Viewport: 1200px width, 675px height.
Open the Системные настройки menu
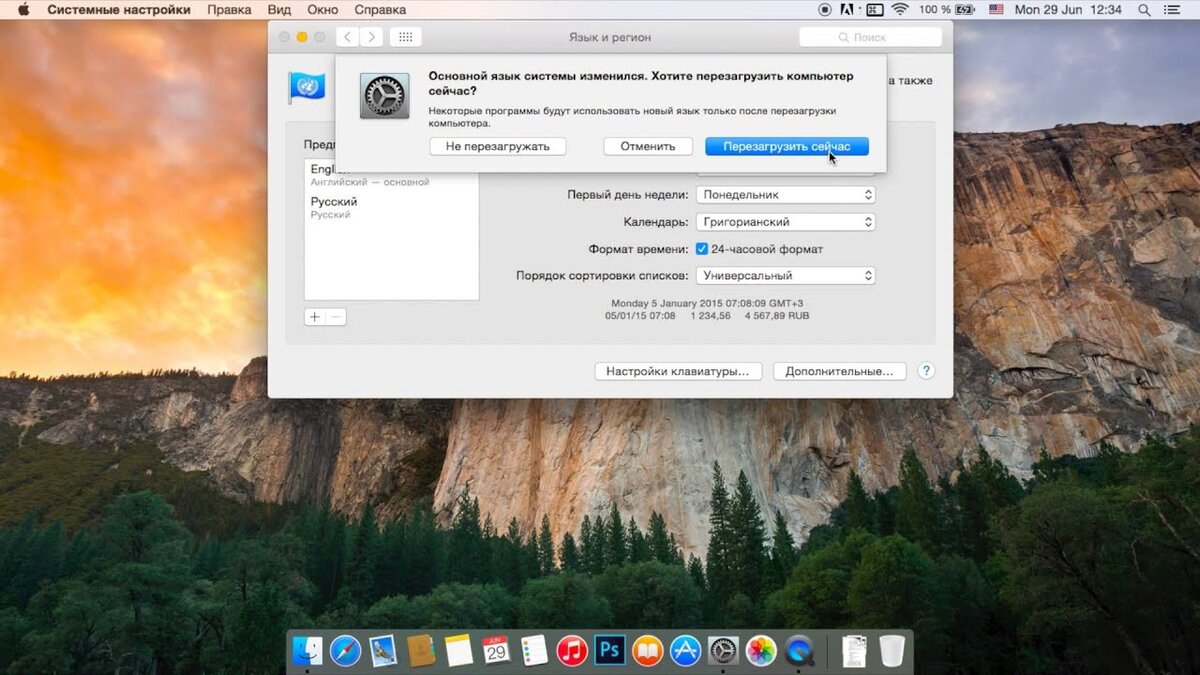tap(119, 10)
